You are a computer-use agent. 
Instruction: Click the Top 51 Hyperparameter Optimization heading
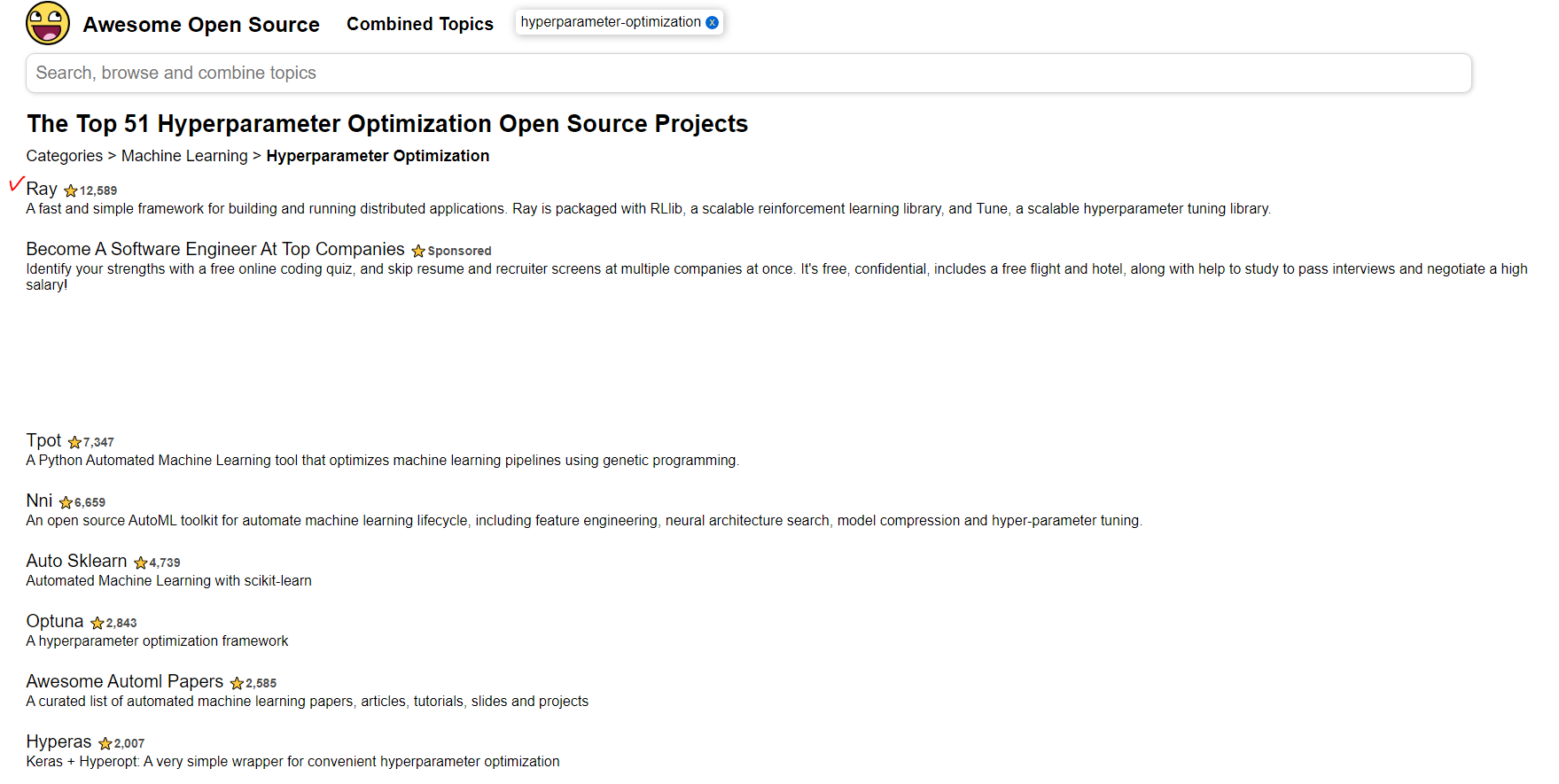387,123
